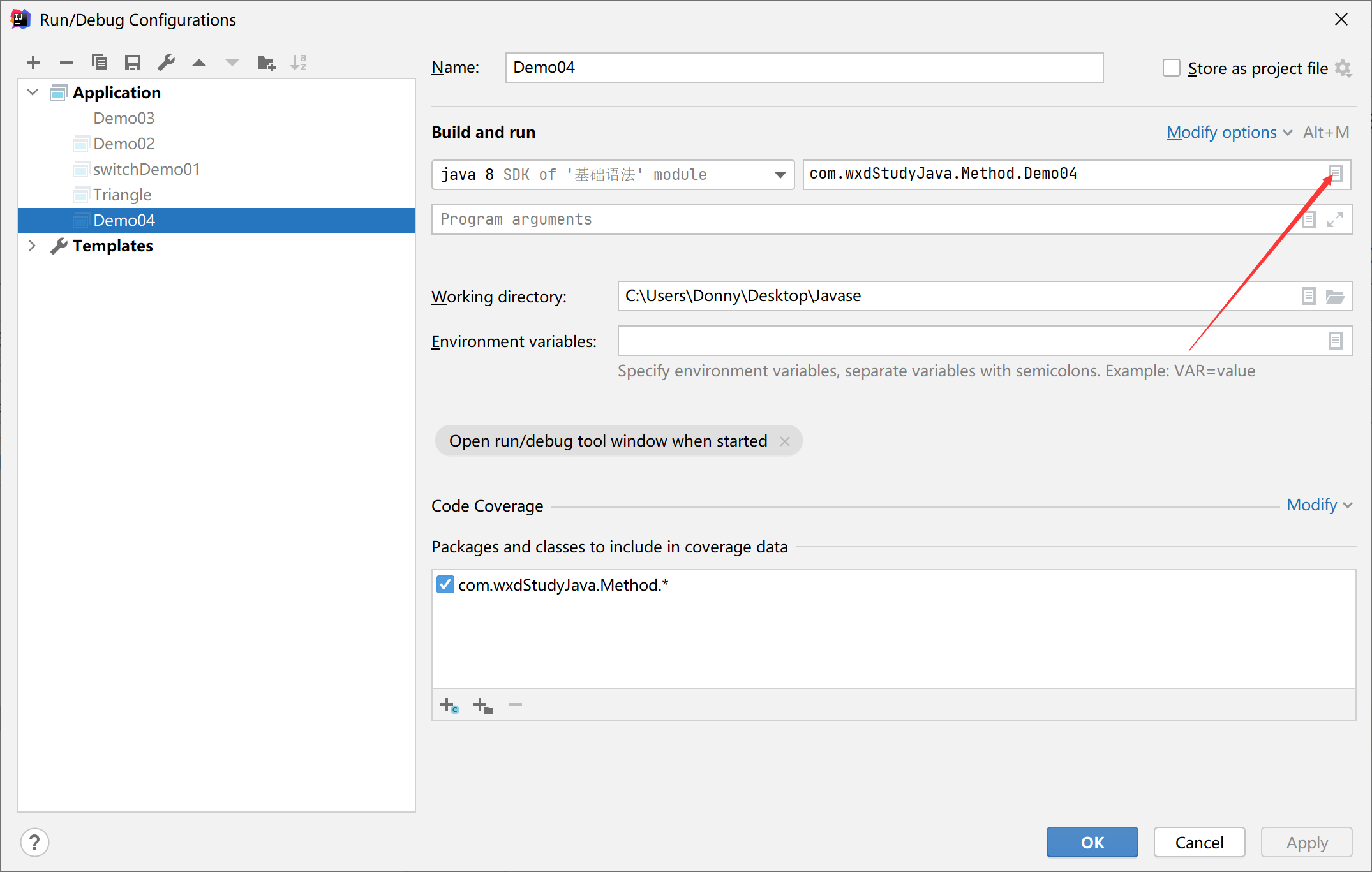The width and height of the screenshot is (1372, 872).
Task: Add class to coverage list
Action: pos(449,706)
